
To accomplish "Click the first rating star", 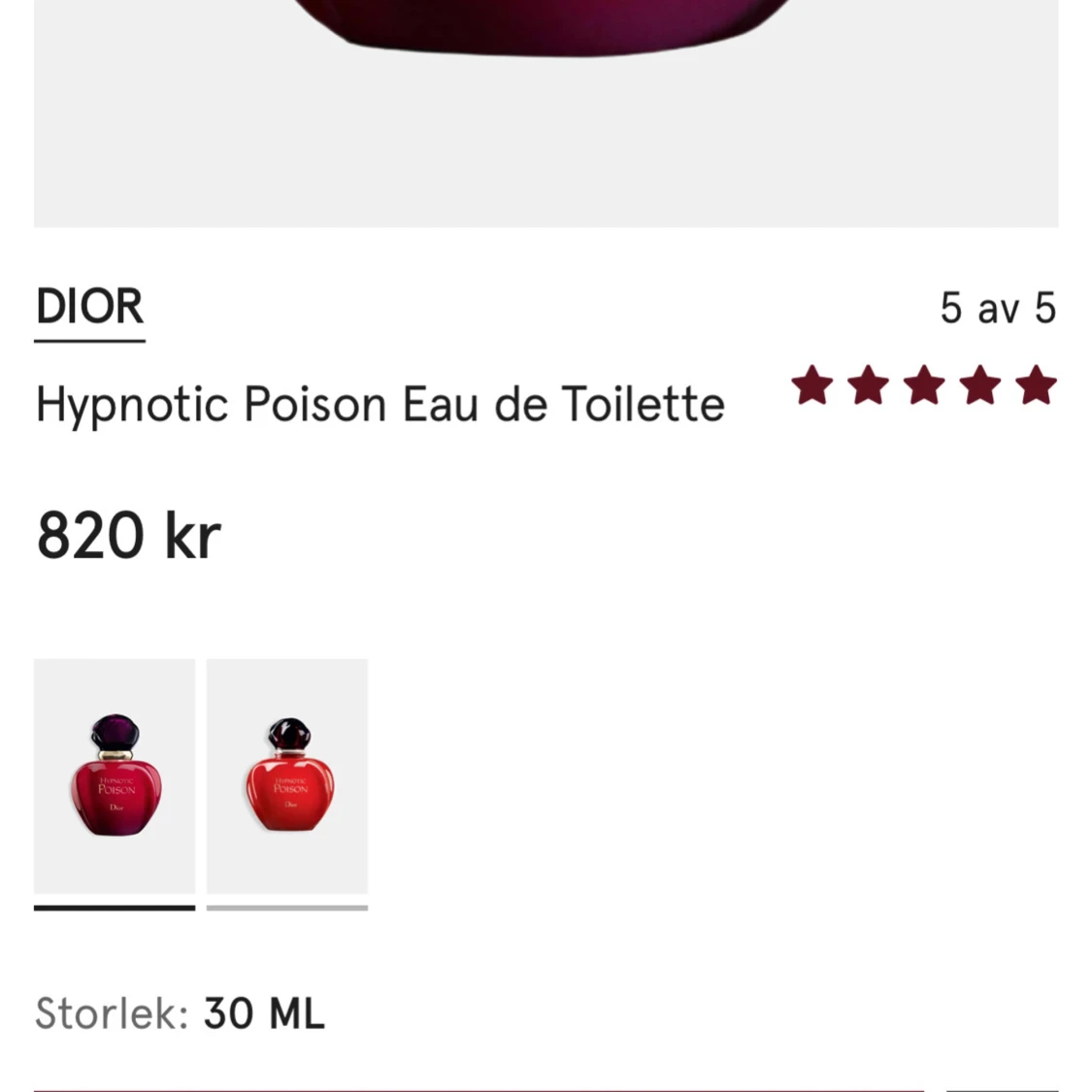I will [x=812, y=384].
